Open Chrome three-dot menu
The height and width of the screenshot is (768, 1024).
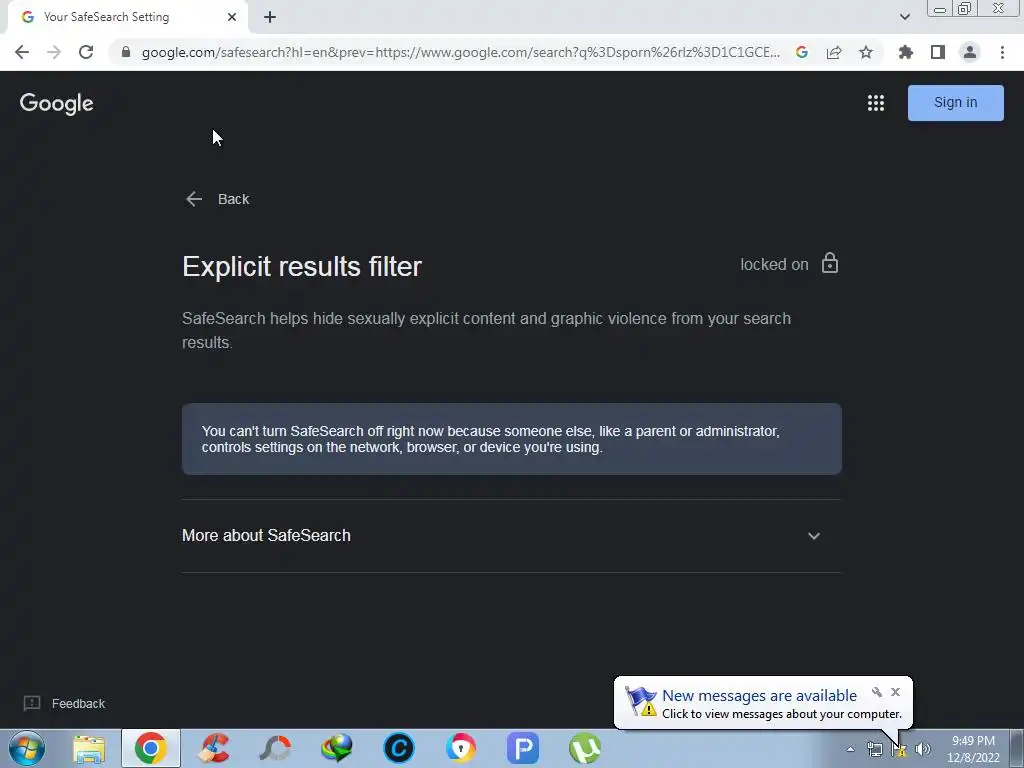pos(1002,52)
